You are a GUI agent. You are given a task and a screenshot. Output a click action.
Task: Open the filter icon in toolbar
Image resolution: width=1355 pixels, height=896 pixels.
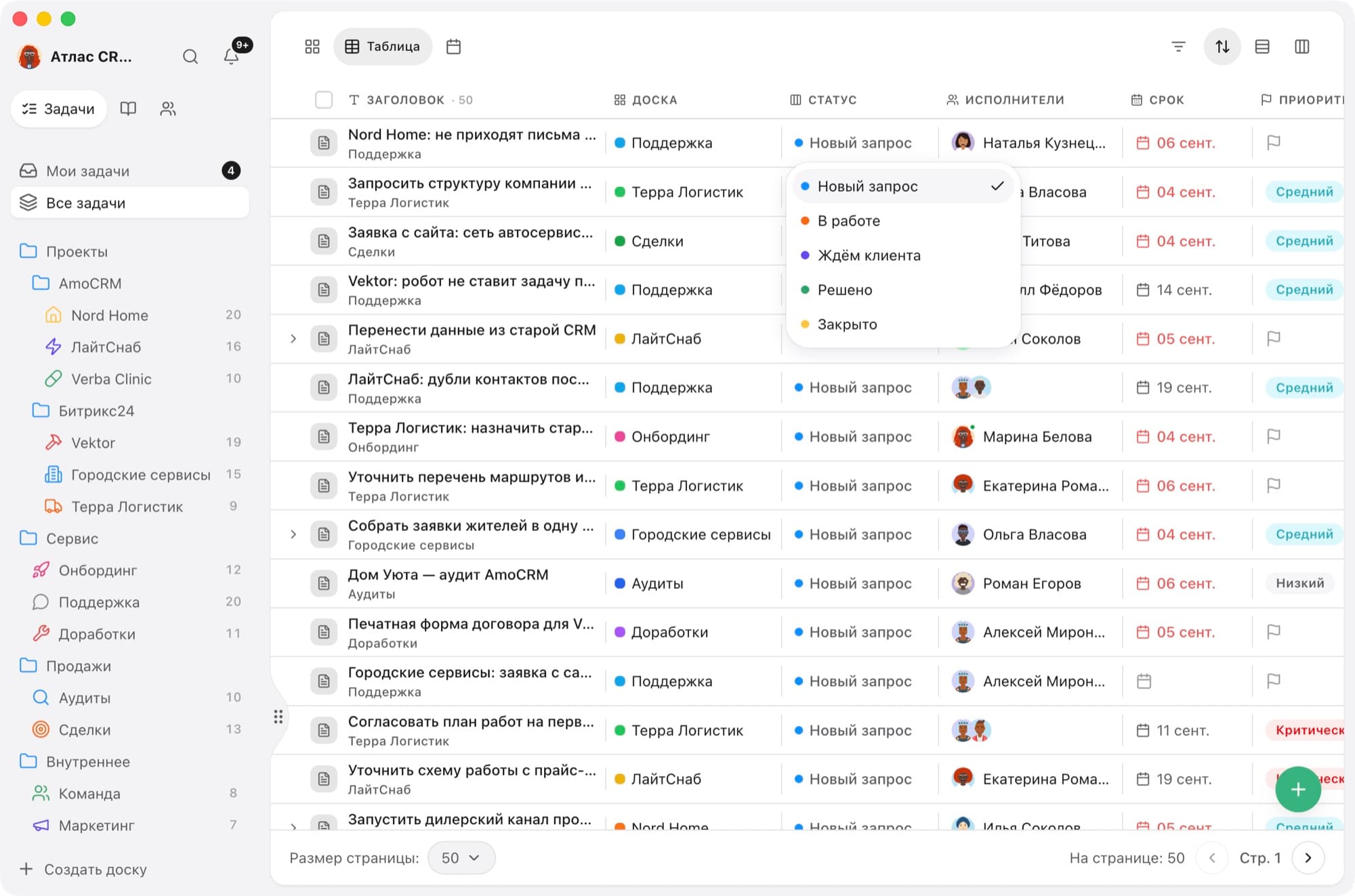(x=1179, y=47)
